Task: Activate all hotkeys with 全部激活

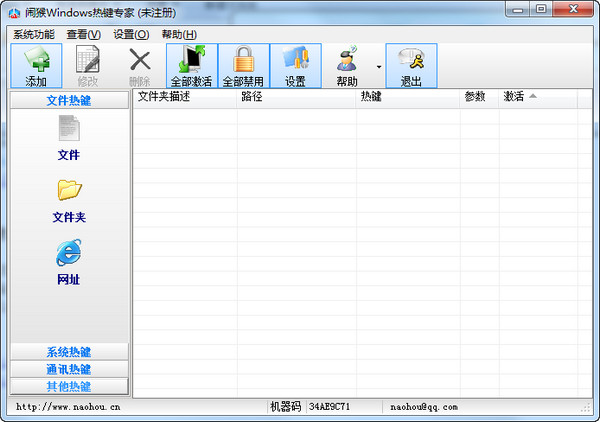Action: pyautogui.click(x=192, y=65)
